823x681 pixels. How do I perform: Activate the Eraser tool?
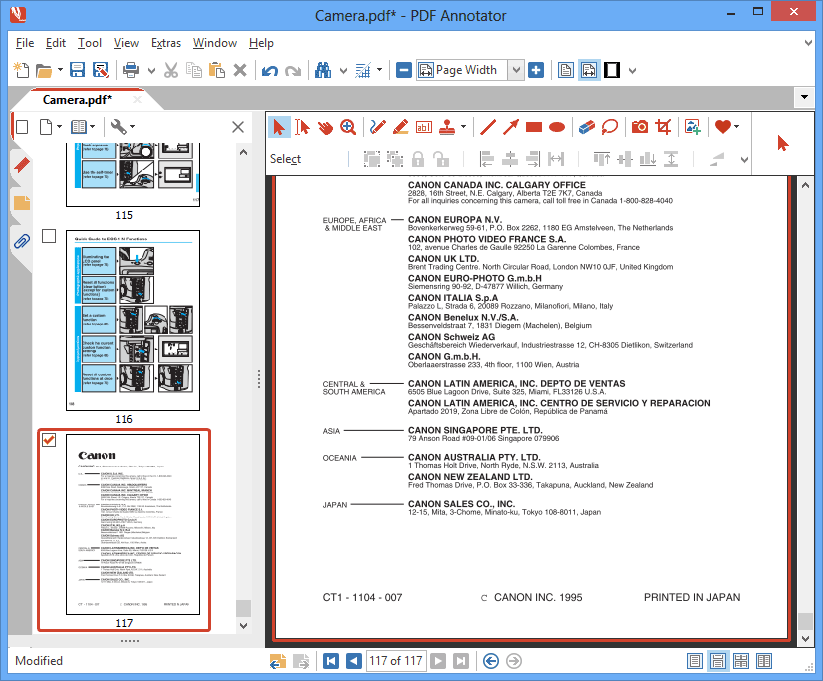point(586,127)
